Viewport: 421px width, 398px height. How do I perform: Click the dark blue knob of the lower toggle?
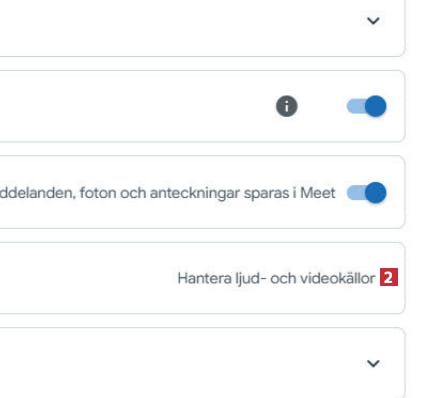tap(376, 193)
